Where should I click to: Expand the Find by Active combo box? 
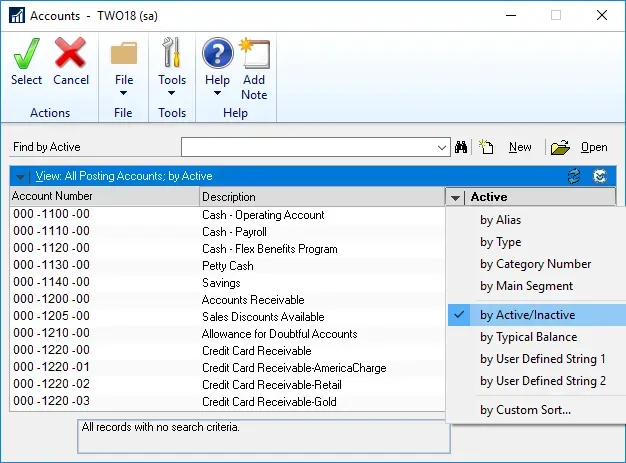[x=443, y=148]
